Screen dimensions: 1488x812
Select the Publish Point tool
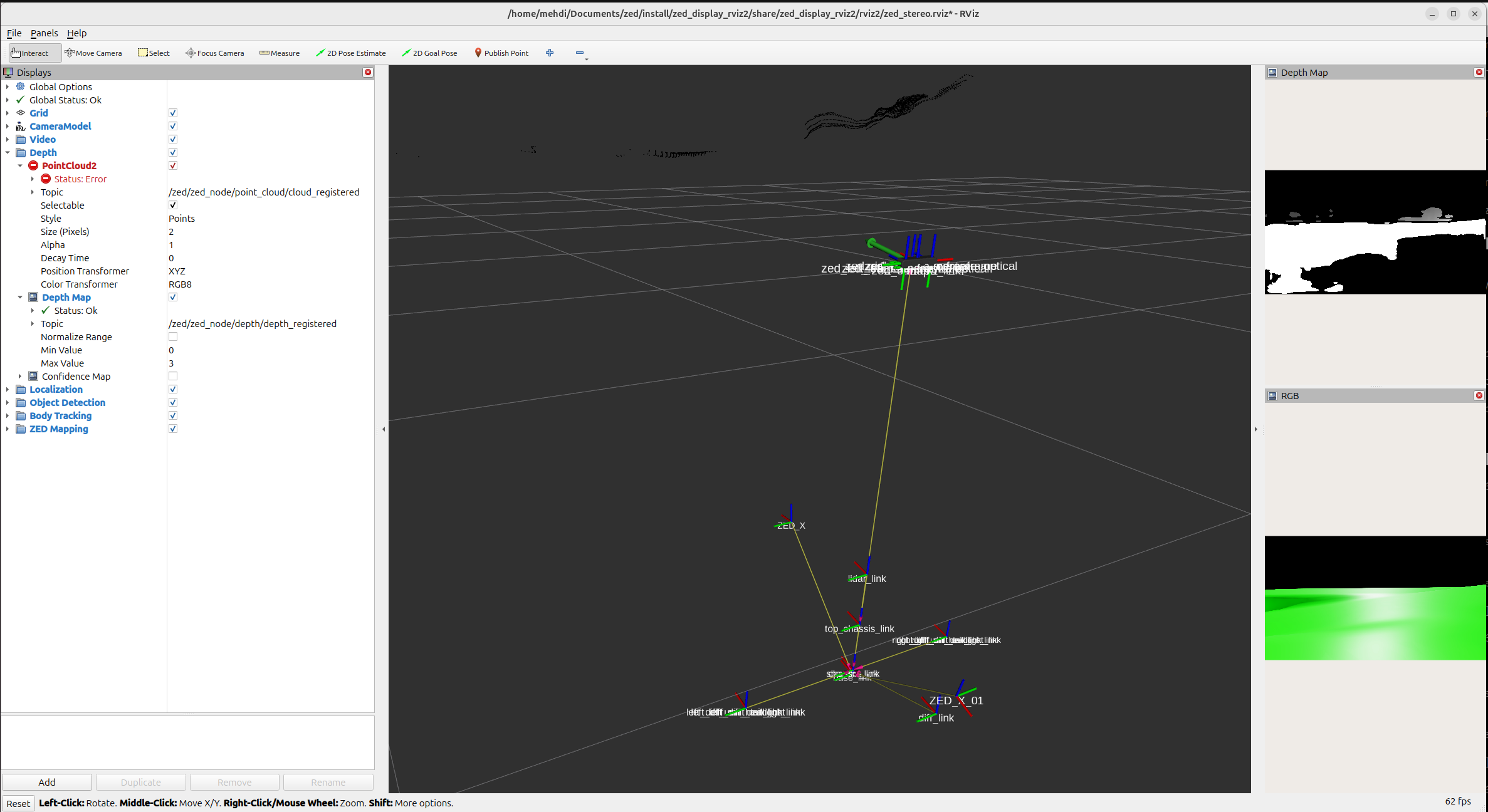501,53
